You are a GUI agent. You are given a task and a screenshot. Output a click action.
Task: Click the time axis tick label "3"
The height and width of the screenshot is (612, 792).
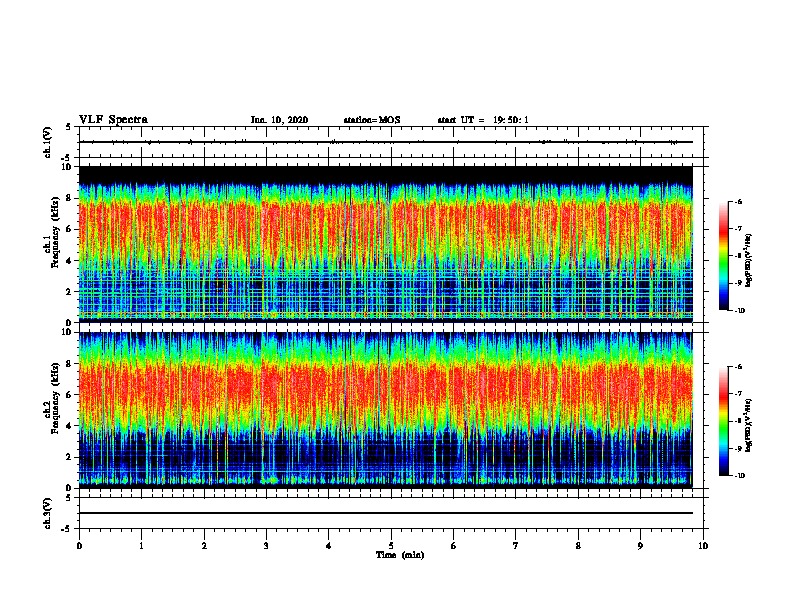click(266, 546)
